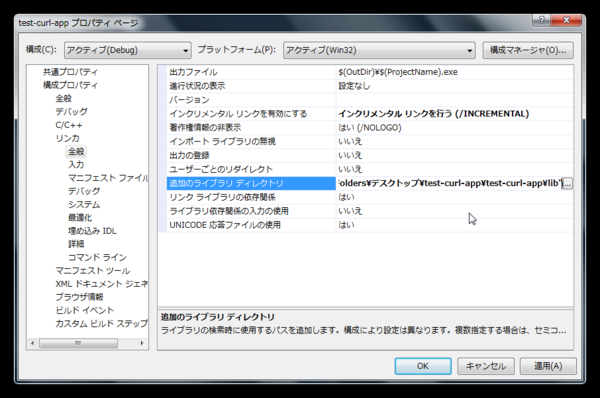
Task: Click the OK button
Action: (423, 366)
